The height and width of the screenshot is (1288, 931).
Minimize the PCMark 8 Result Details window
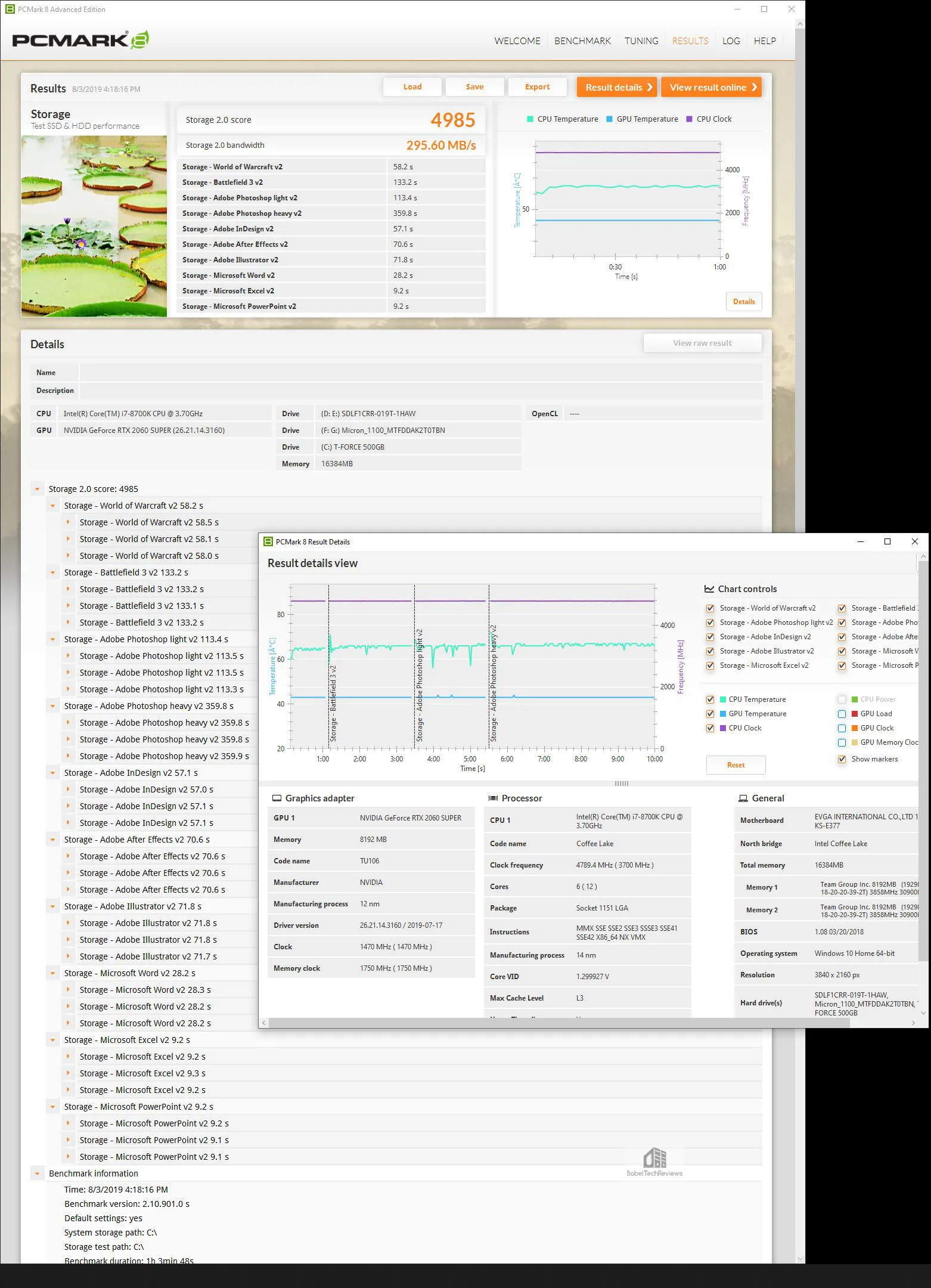pos(861,541)
